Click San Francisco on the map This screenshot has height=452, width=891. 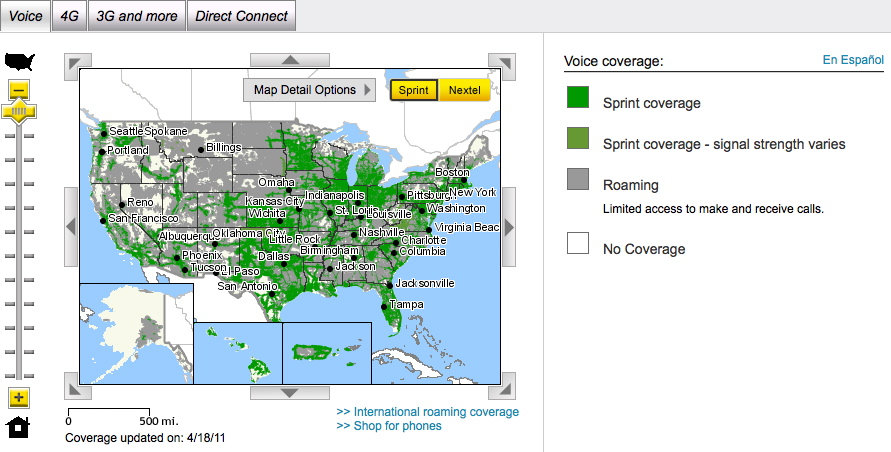(143, 218)
